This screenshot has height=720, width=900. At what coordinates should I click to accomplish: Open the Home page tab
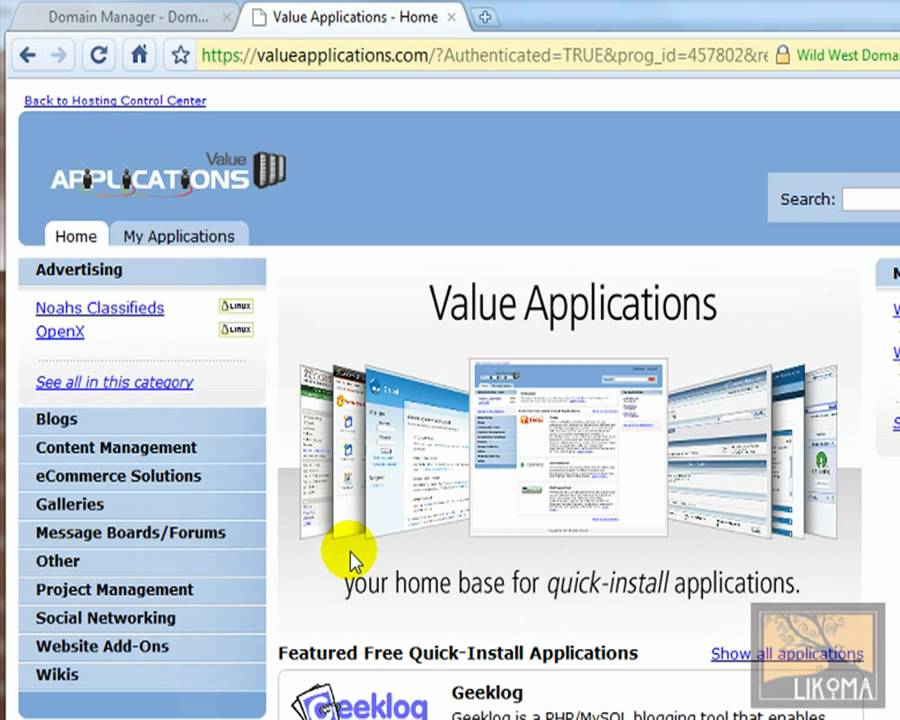pos(76,236)
